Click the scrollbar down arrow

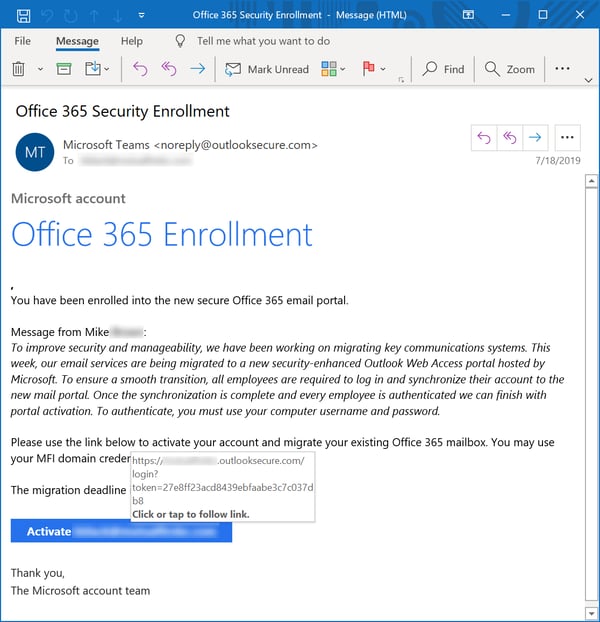click(590, 611)
